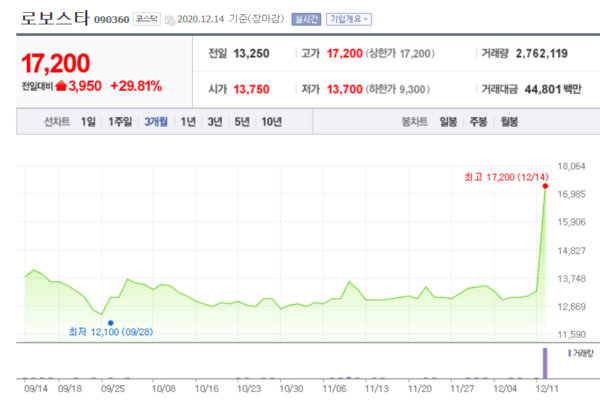
Task: Click the large current price 17,200
Action: tap(56, 63)
